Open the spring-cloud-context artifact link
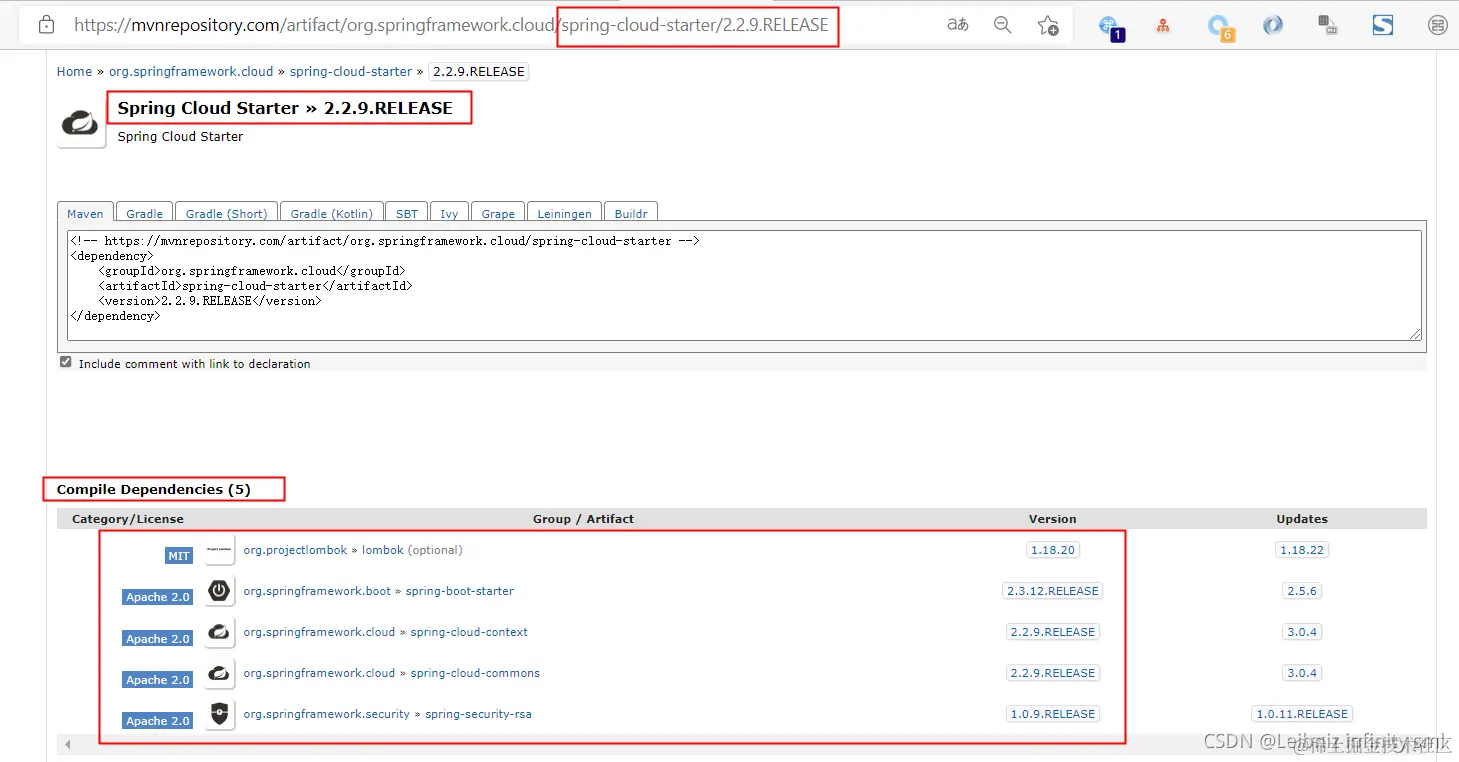1459x762 pixels. tap(469, 632)
